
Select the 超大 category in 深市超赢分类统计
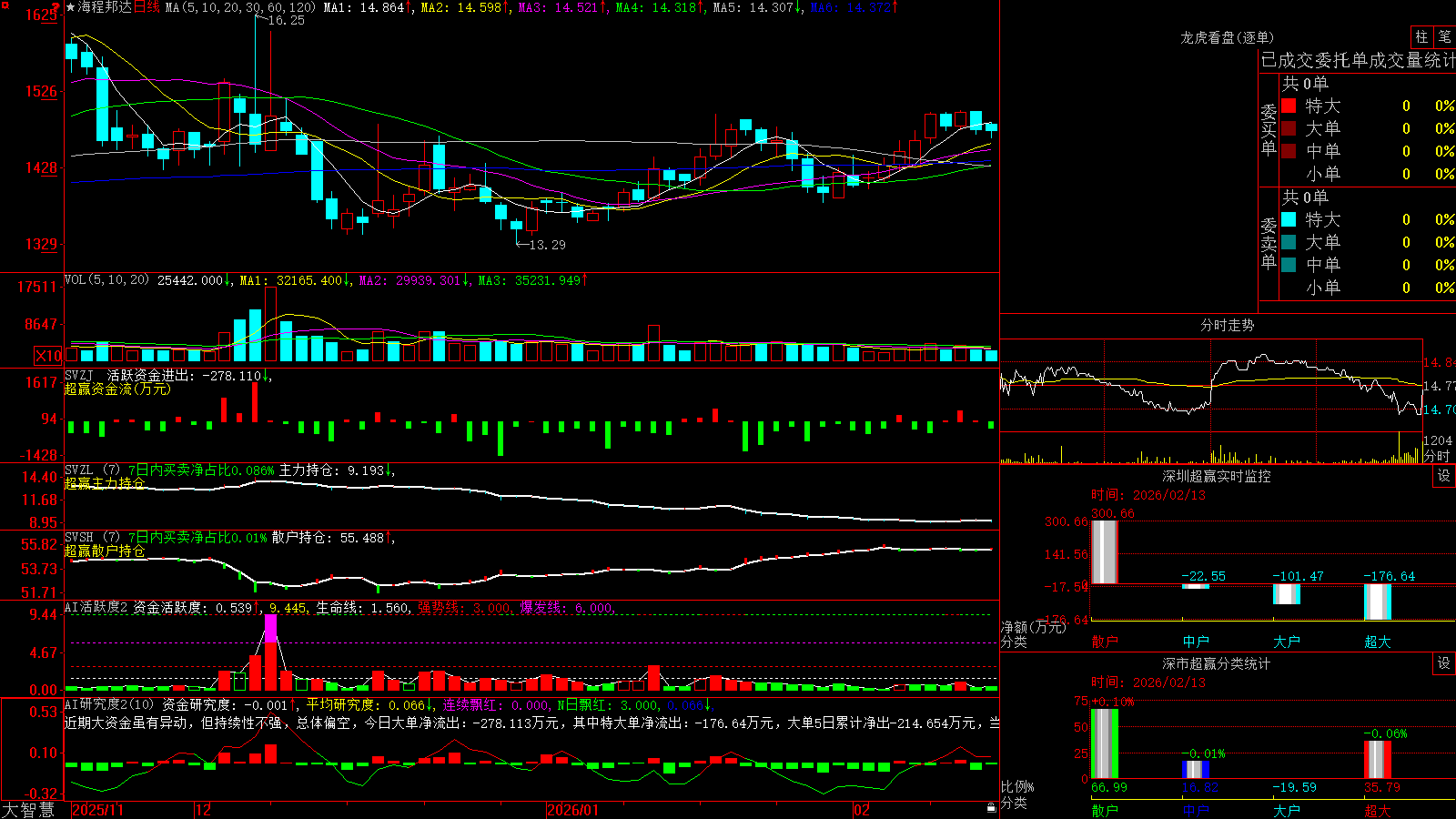point(1378,810)
